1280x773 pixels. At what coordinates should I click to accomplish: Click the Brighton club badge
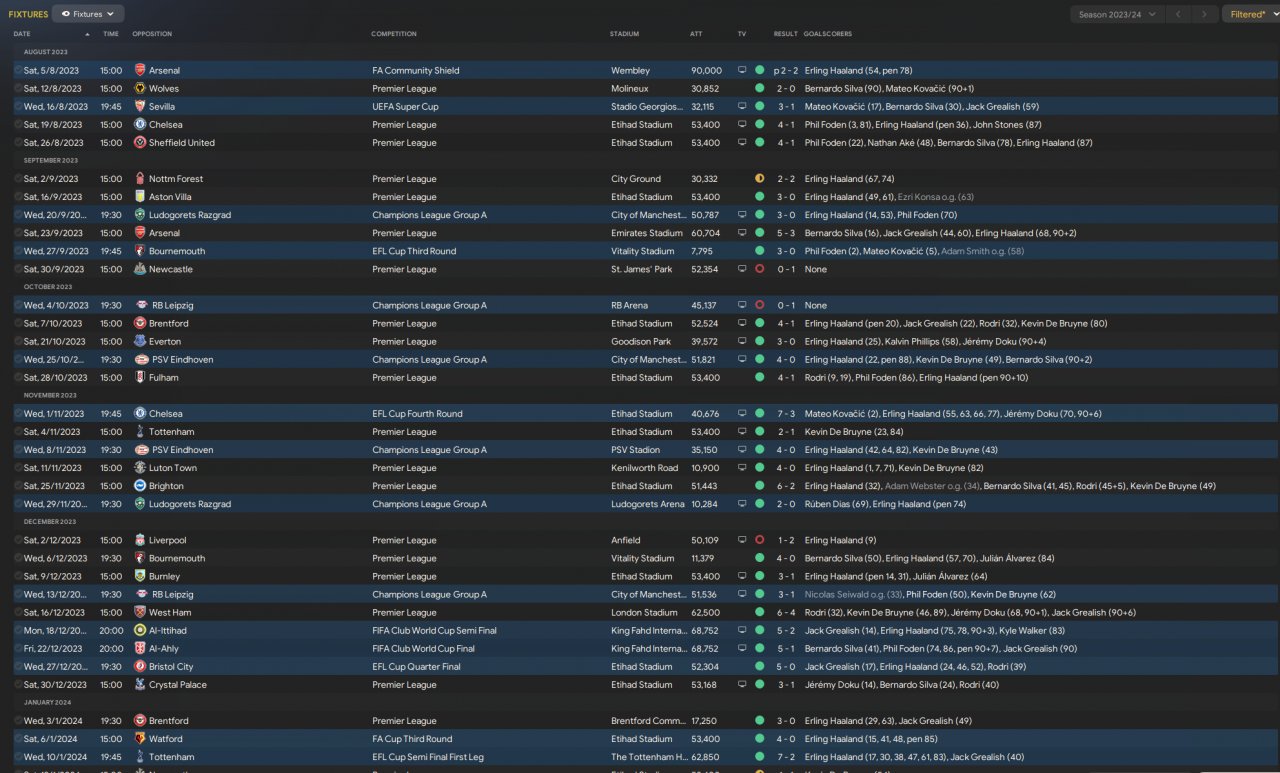(139, 486)
